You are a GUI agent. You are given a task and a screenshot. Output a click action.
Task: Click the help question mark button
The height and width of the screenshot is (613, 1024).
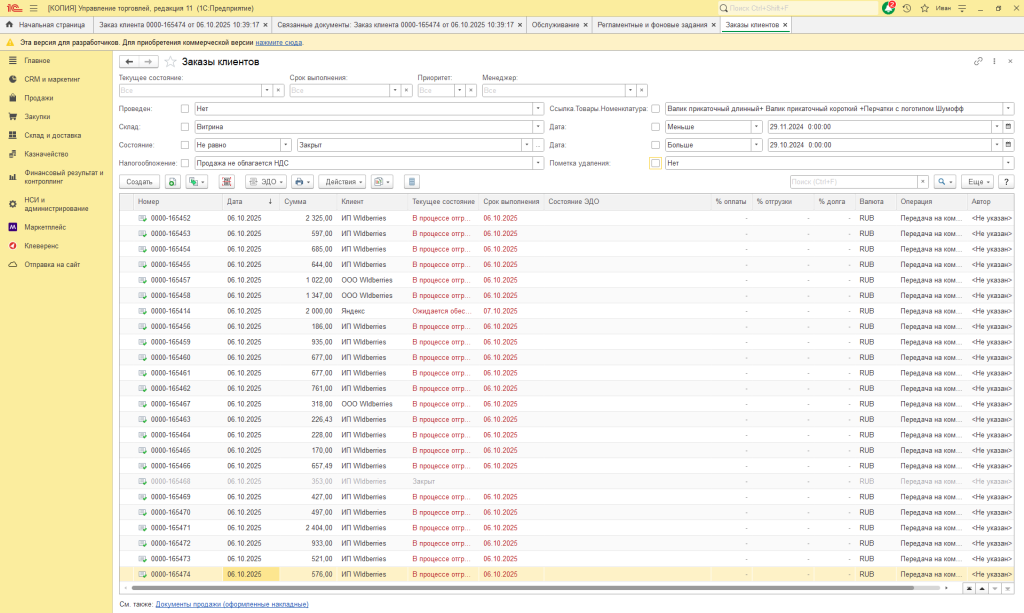coord(1005,182)
